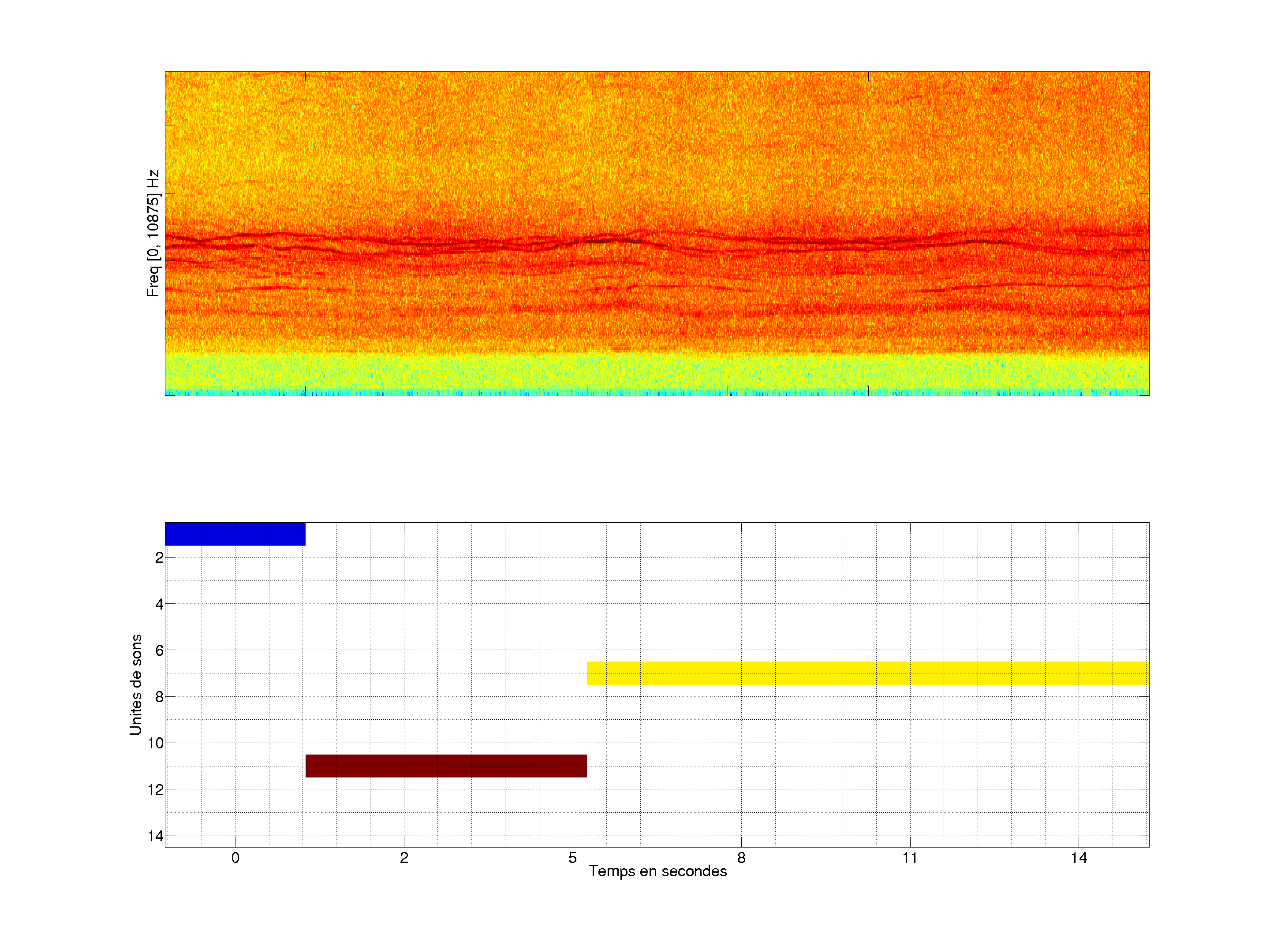
Task: Click x-axis tick label 5
Action: 572,858
